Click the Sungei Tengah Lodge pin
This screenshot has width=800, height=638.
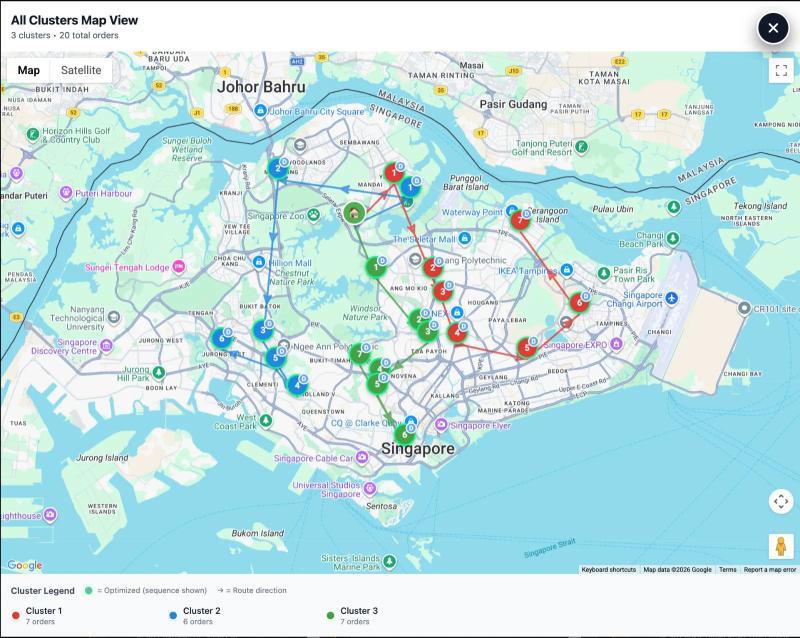(x=179, y=266)
